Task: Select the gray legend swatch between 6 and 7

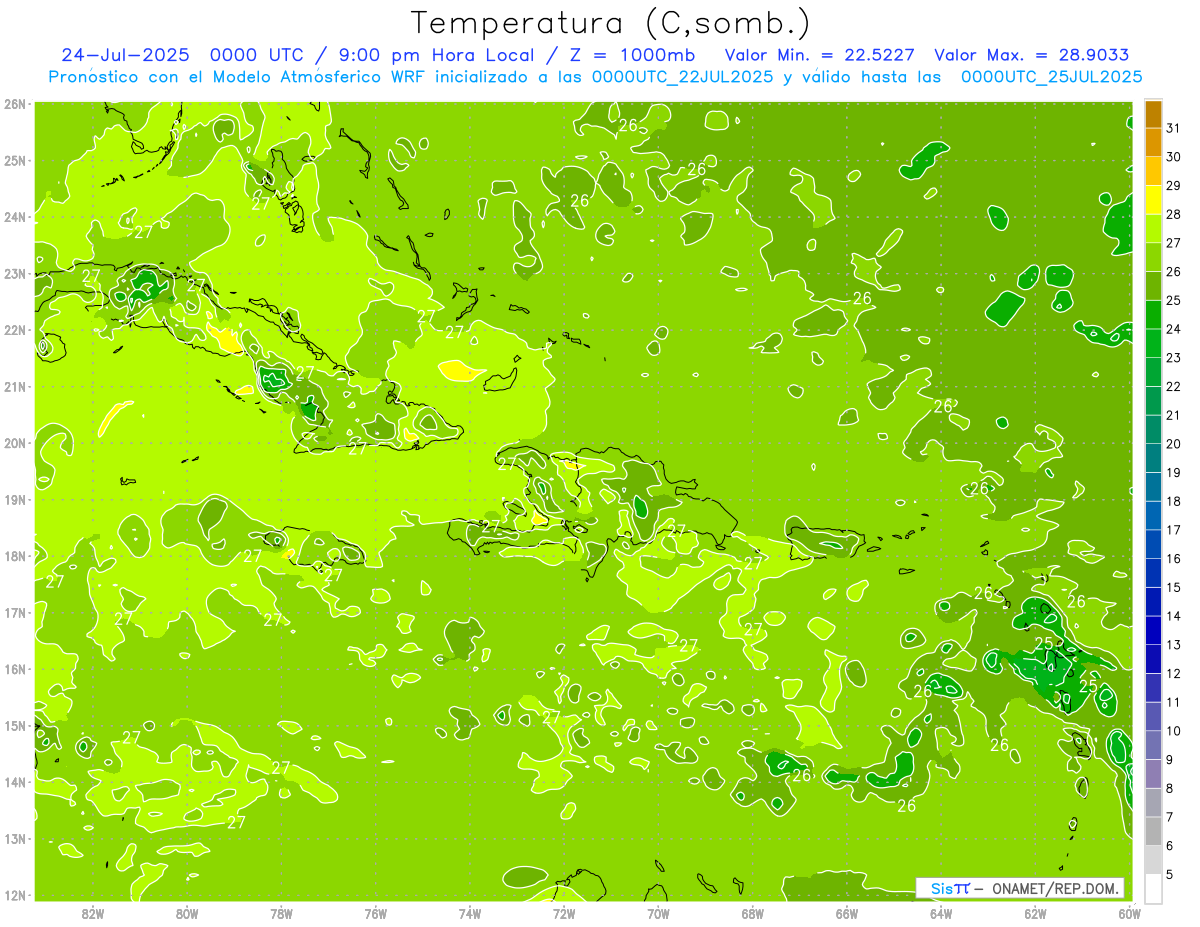Action: pos(1153,831)
